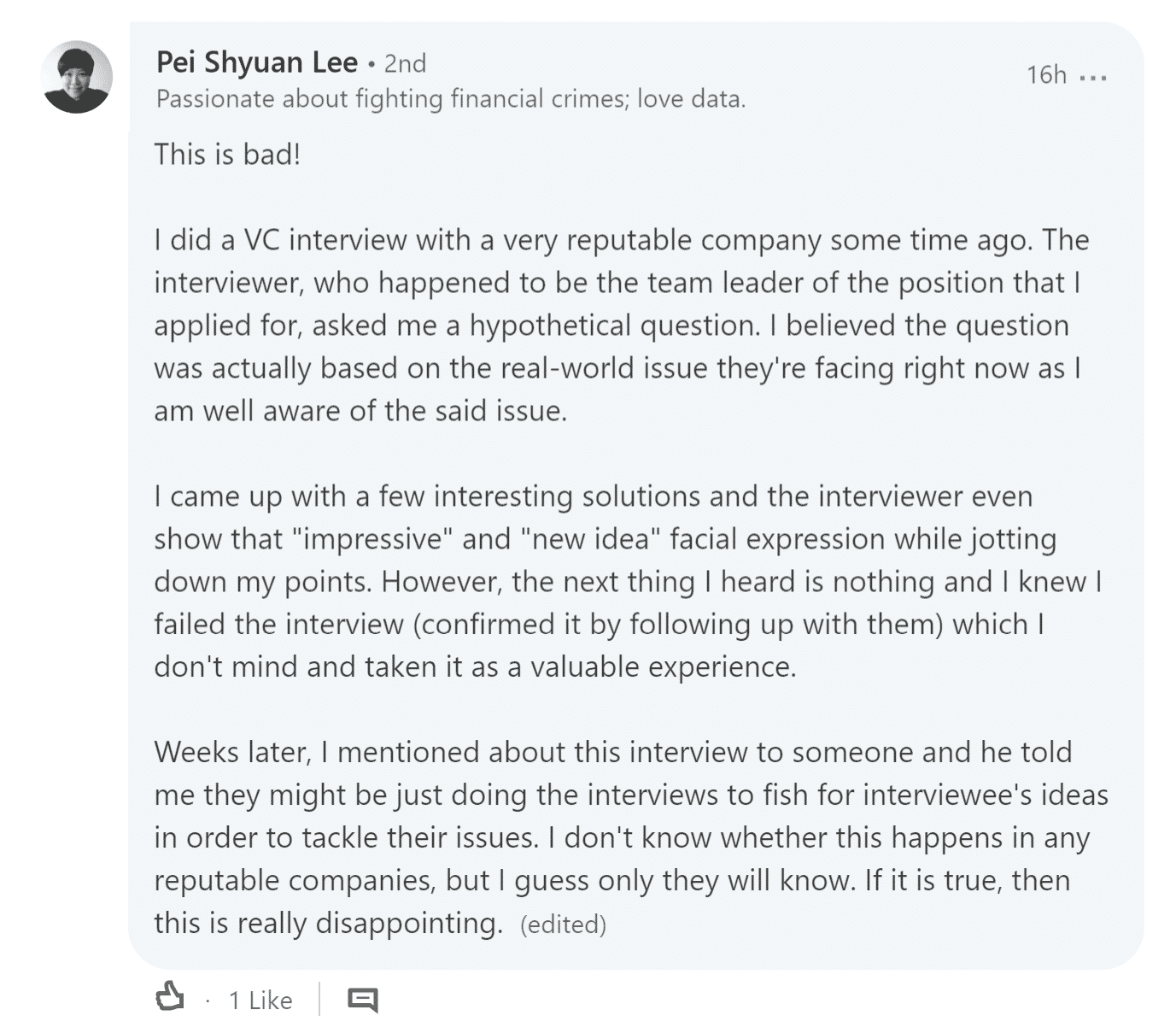Click the line "am well aware of the said issue."
1176x1033 pixels.
[x=360, y=411]
